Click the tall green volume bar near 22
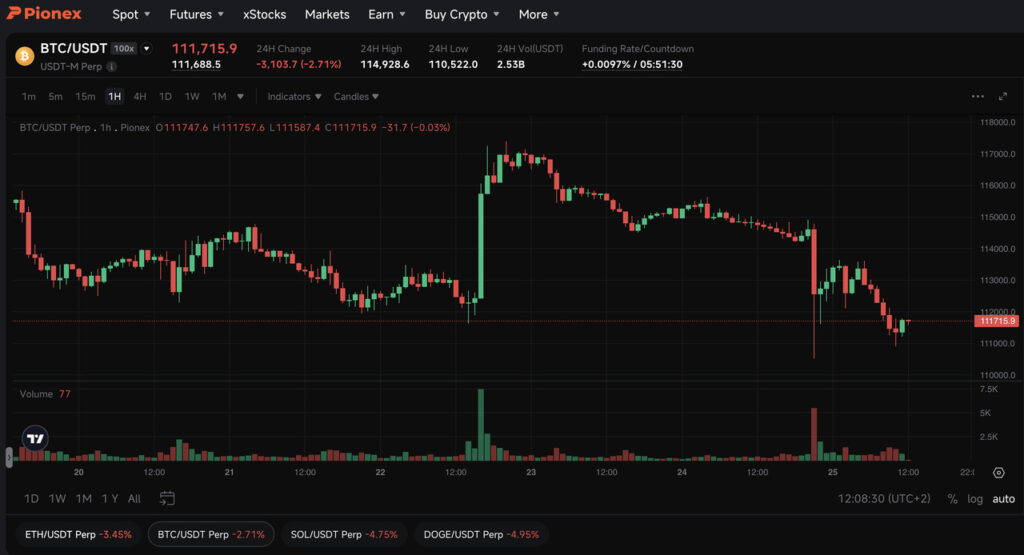This screenshot has height=555, width=1024. pyautogui.click(x=481, y=425)
